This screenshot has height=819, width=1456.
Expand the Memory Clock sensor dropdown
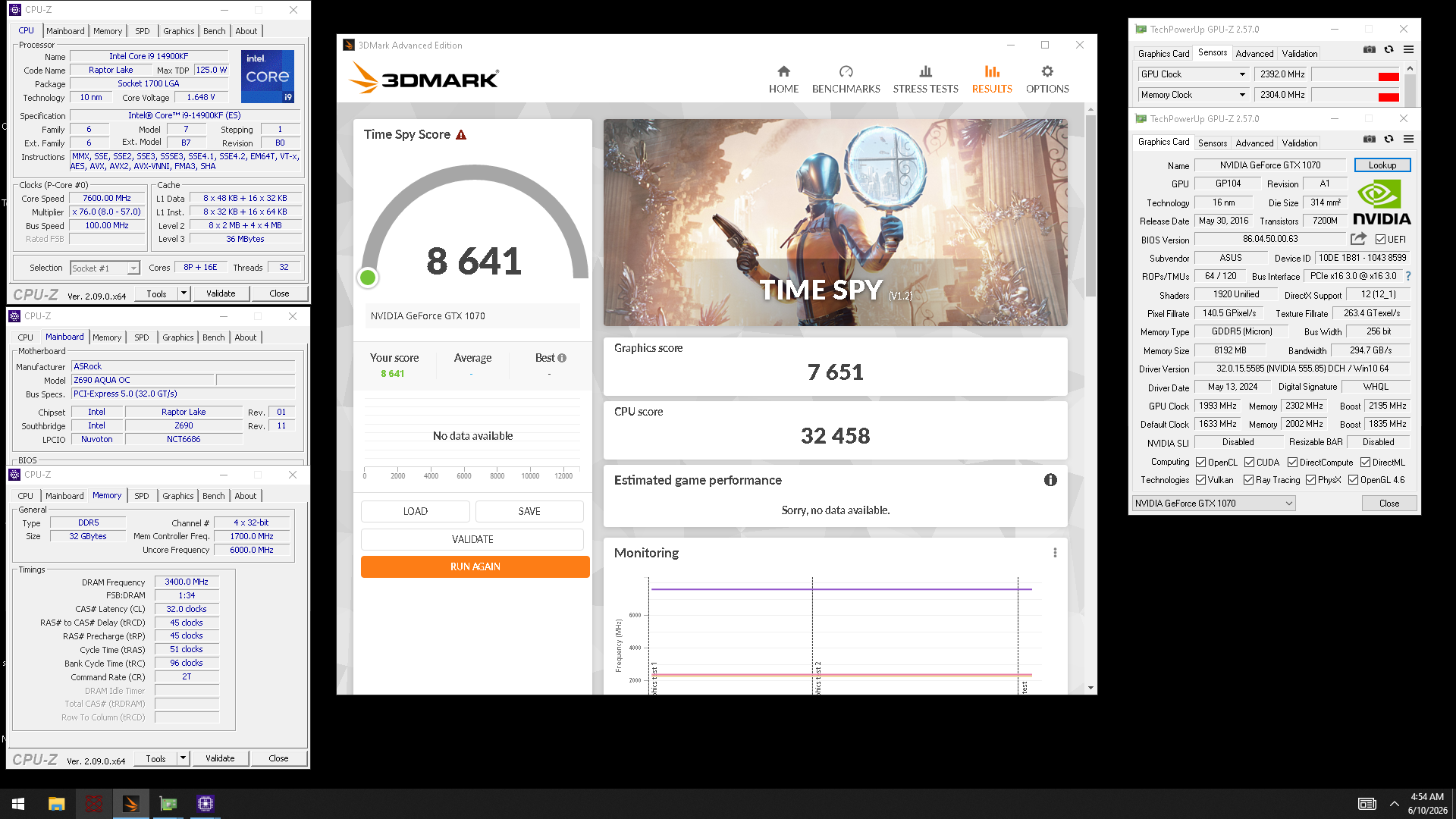[1242, 95]
